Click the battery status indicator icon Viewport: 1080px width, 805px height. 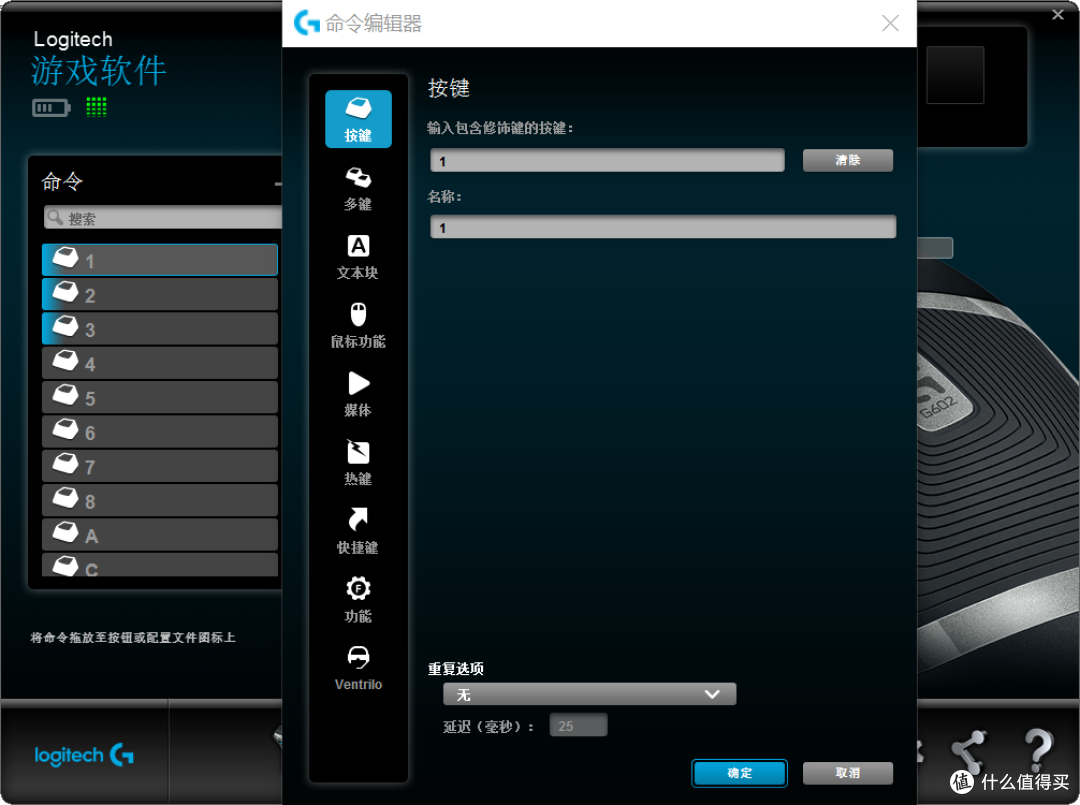(x=50, y=107)
